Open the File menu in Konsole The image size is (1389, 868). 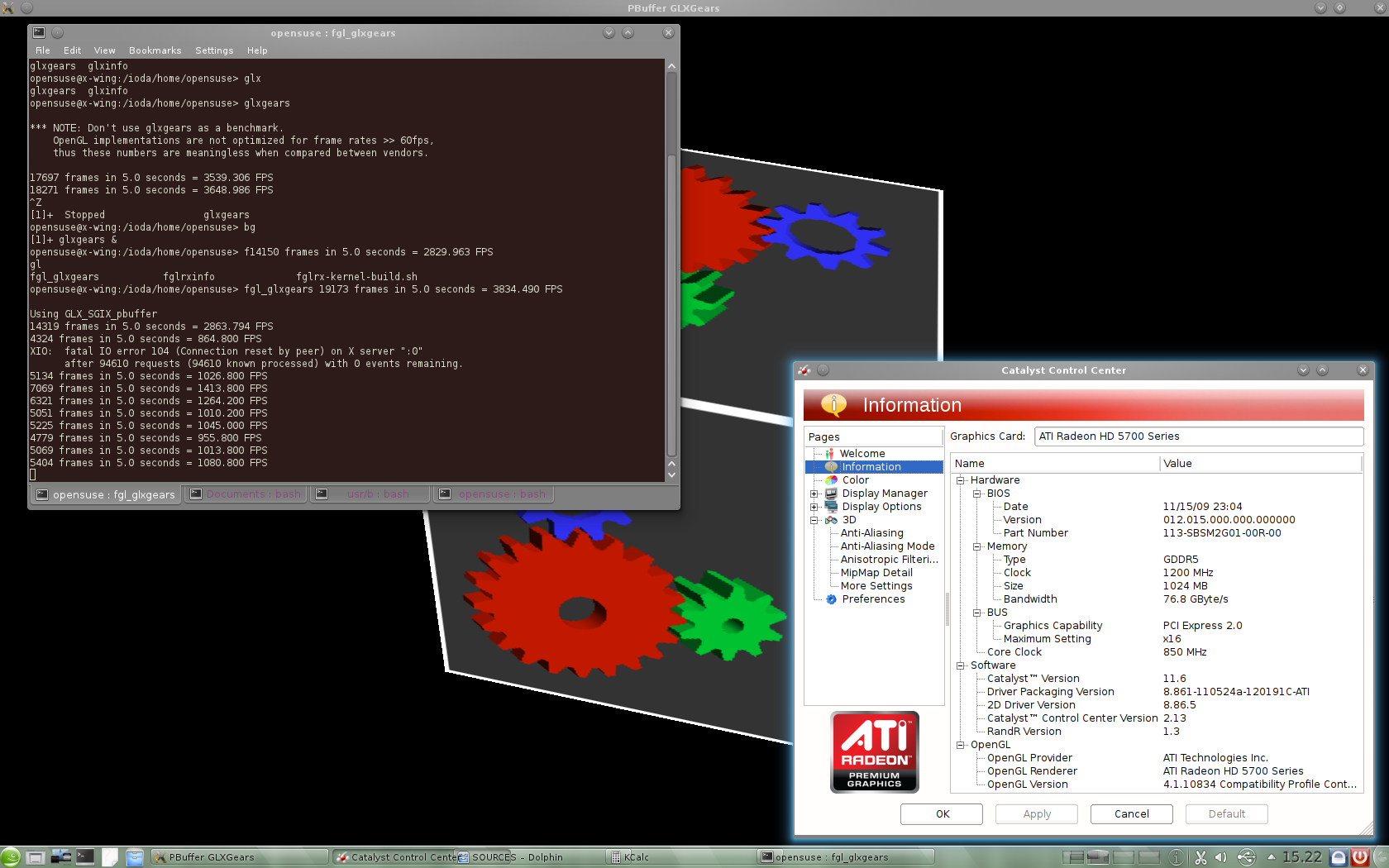43,50
